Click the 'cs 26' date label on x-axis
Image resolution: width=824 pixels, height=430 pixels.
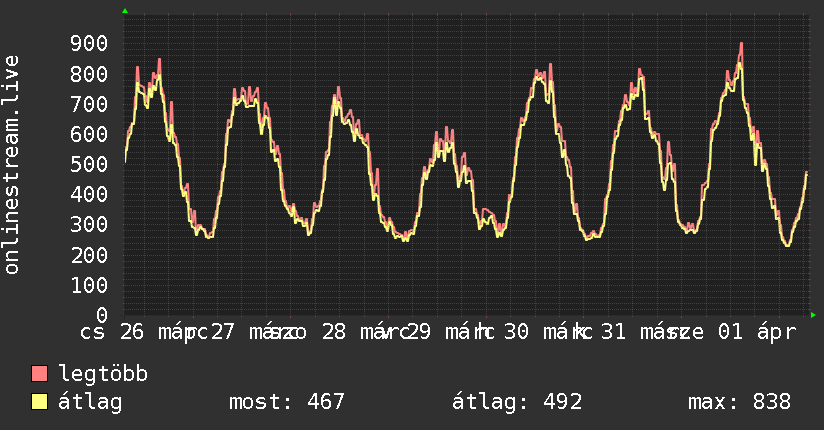pos(112,332)
